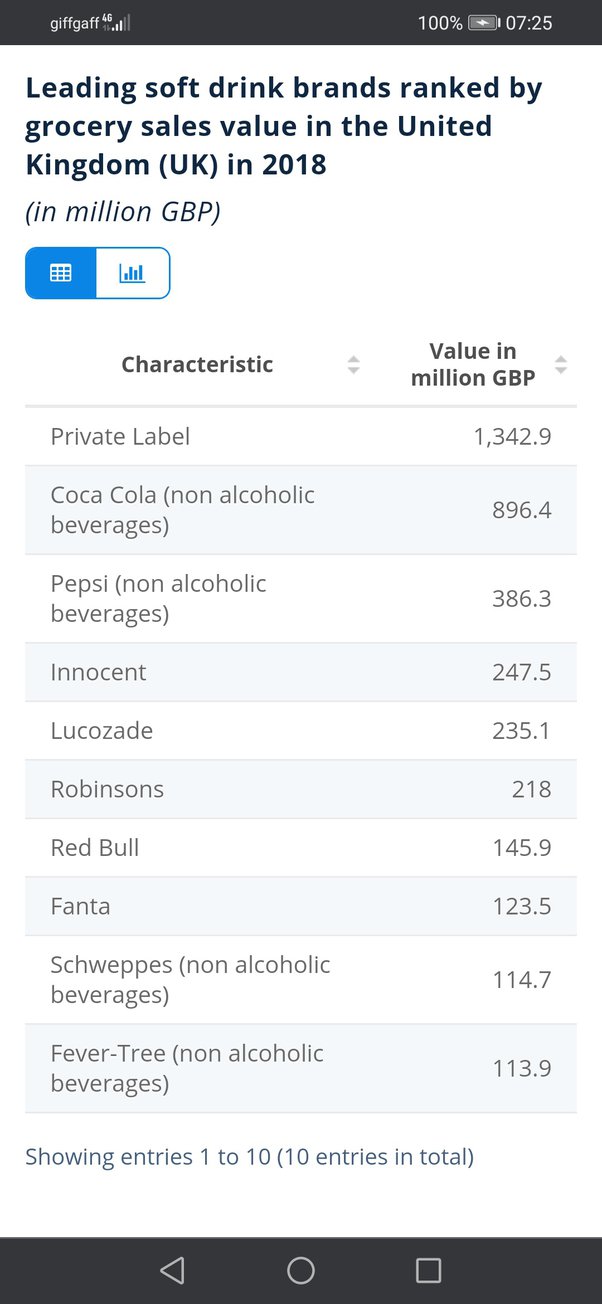Sort rows by Value in million GBP
Screen dimensions: 602x1304
[x=473, y=365]
